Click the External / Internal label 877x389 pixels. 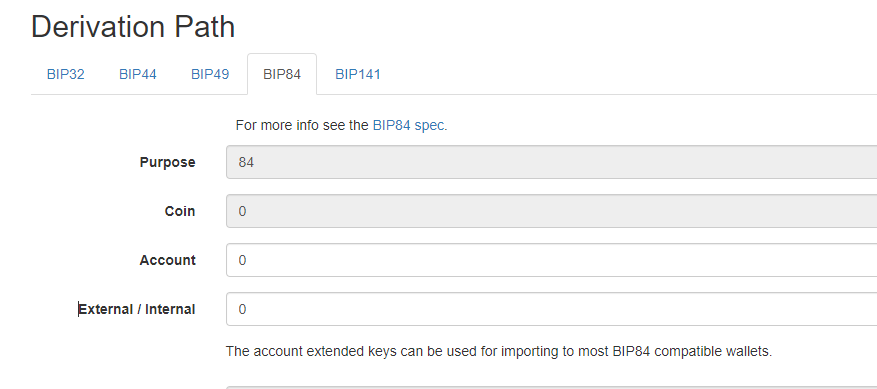click(136, 309)
